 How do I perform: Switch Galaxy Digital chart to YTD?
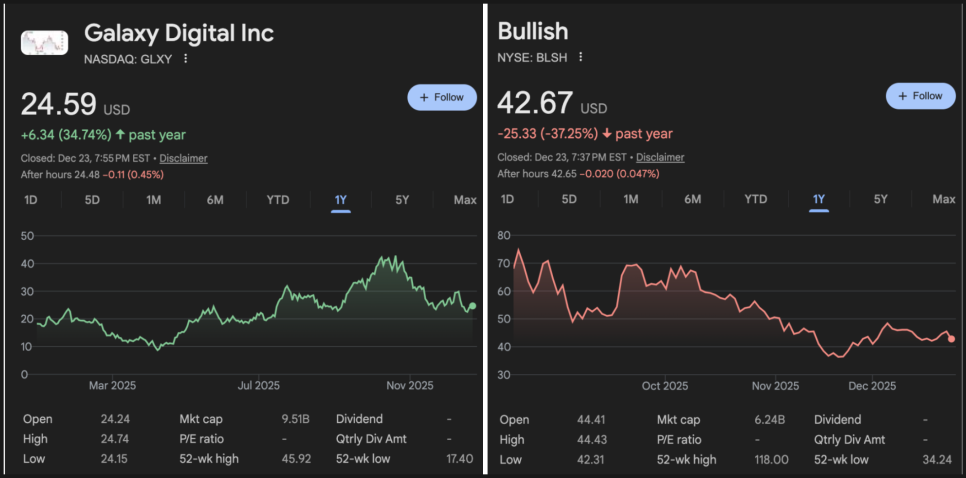[278, 200]
